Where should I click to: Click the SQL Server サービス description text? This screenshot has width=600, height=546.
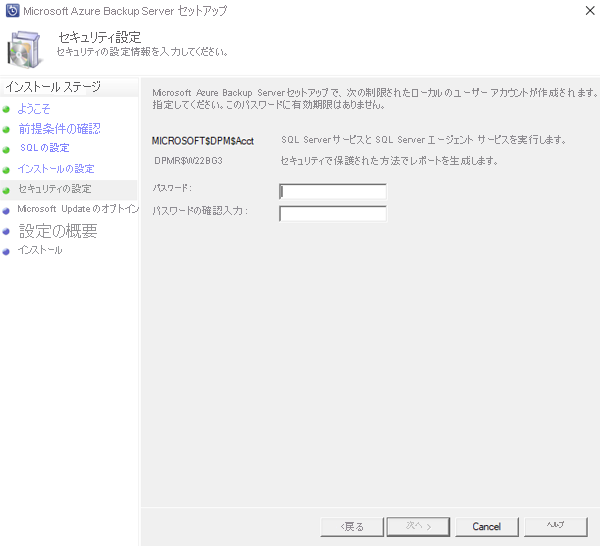pyautogui.click(x=424, y=140)
